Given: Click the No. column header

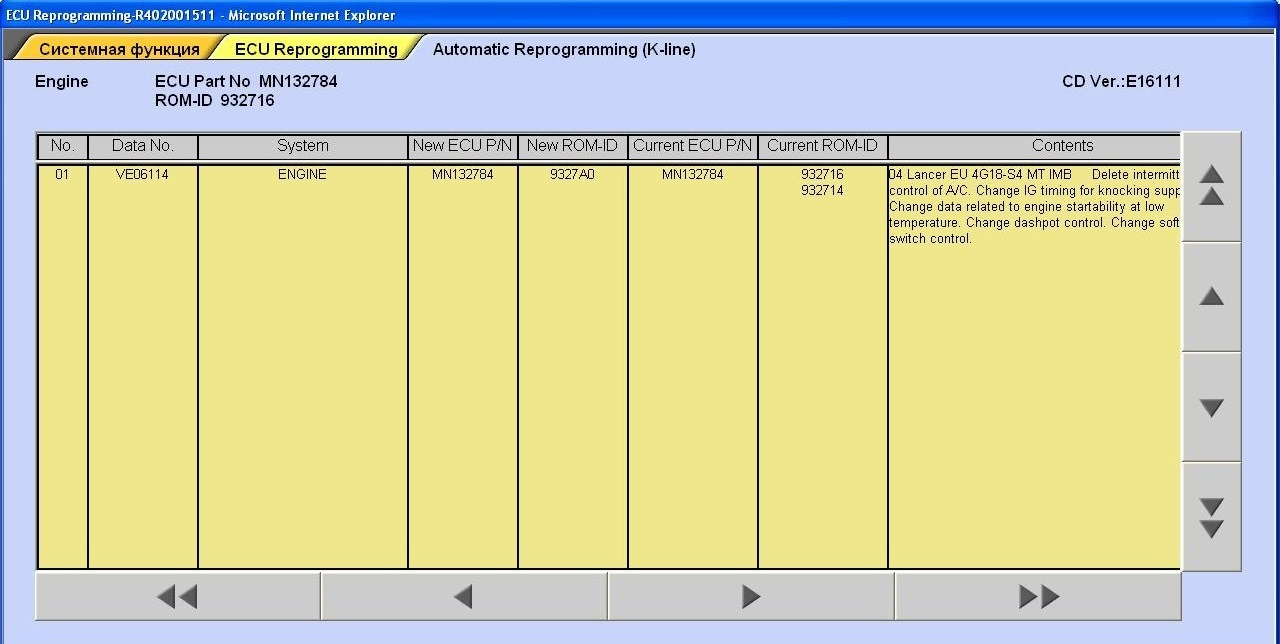Looking at the screenshot, I should (x=62, y=146).
